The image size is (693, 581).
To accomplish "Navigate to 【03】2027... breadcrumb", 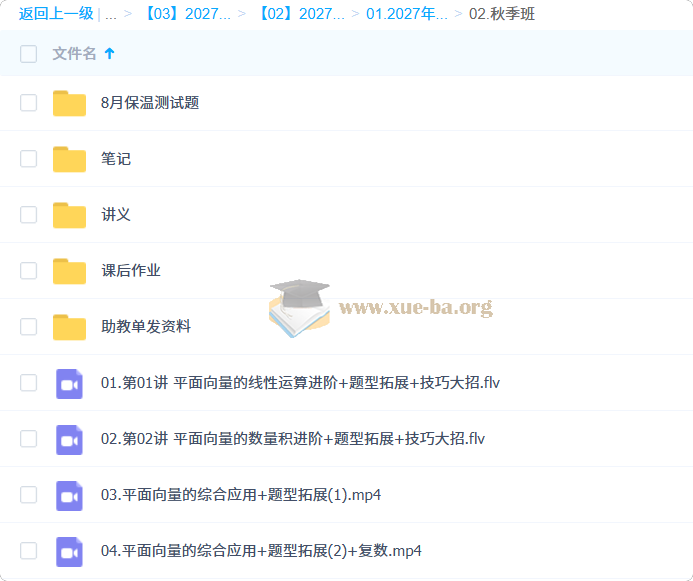I will [186, 14].
